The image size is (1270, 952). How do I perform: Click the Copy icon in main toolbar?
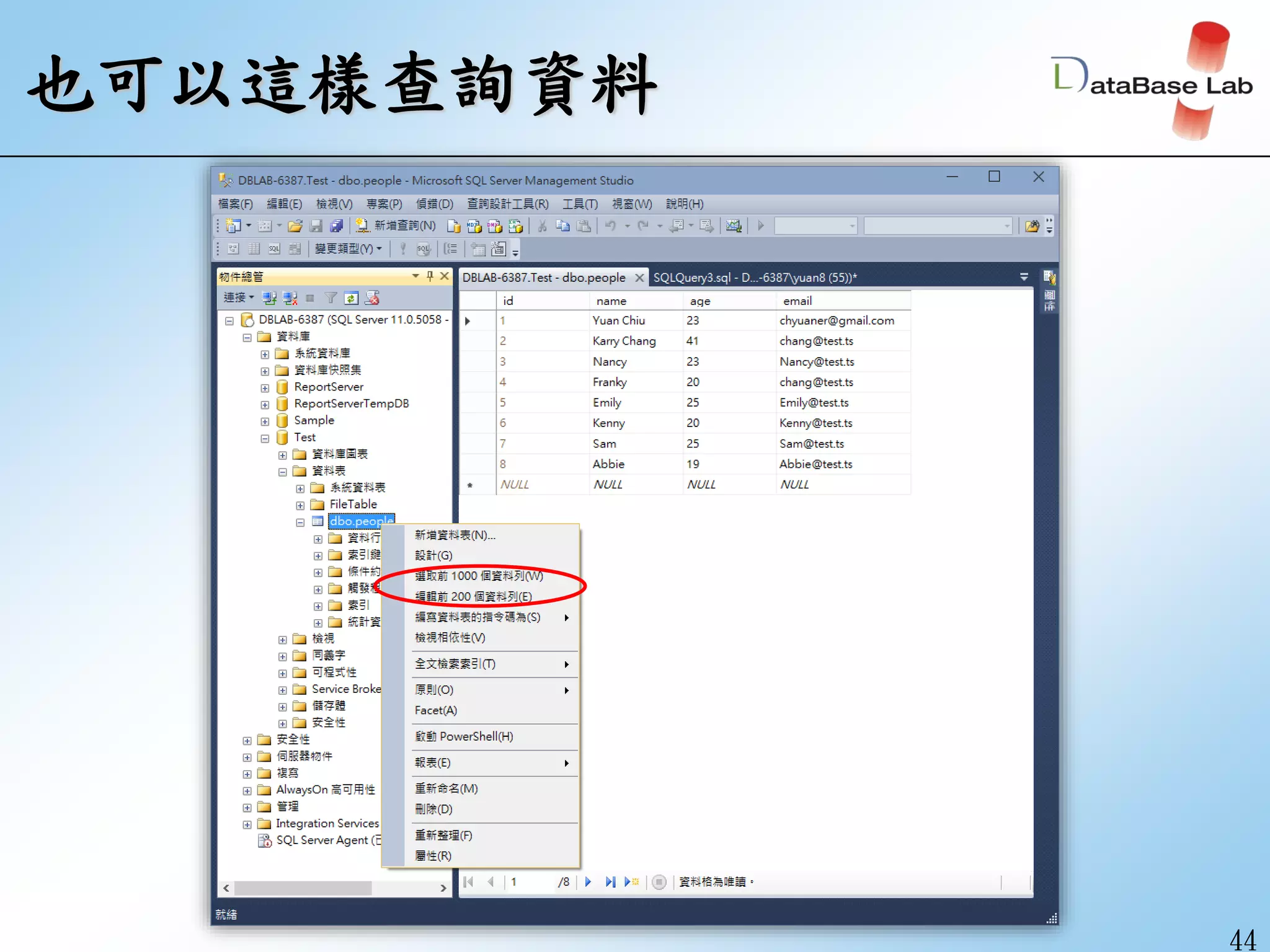[x=562, y=226]
